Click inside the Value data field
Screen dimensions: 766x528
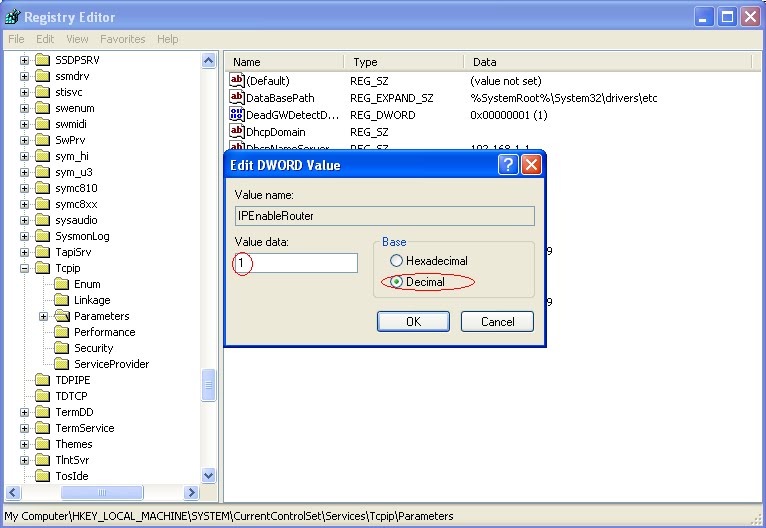pyautogui.click(x=296, y=263)
